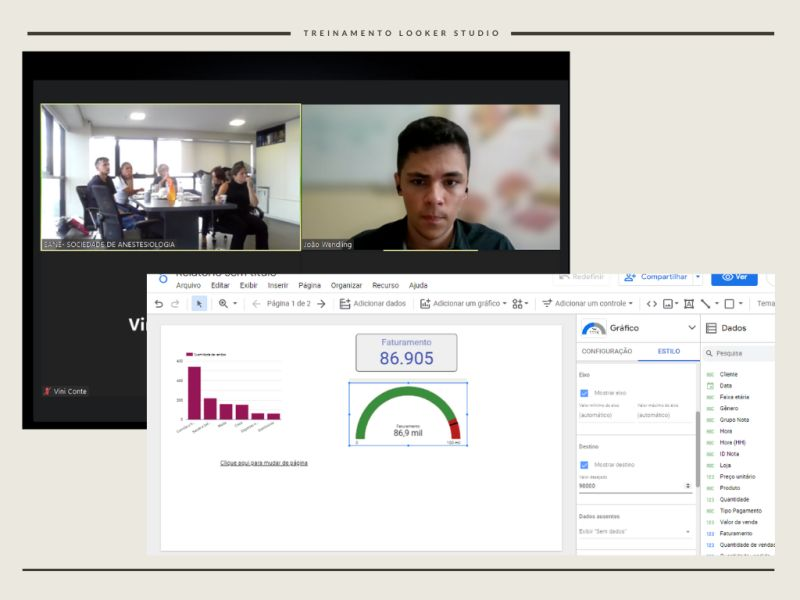Open the community visualizations icon
This screenshot has height=600, width=800.
517,304
